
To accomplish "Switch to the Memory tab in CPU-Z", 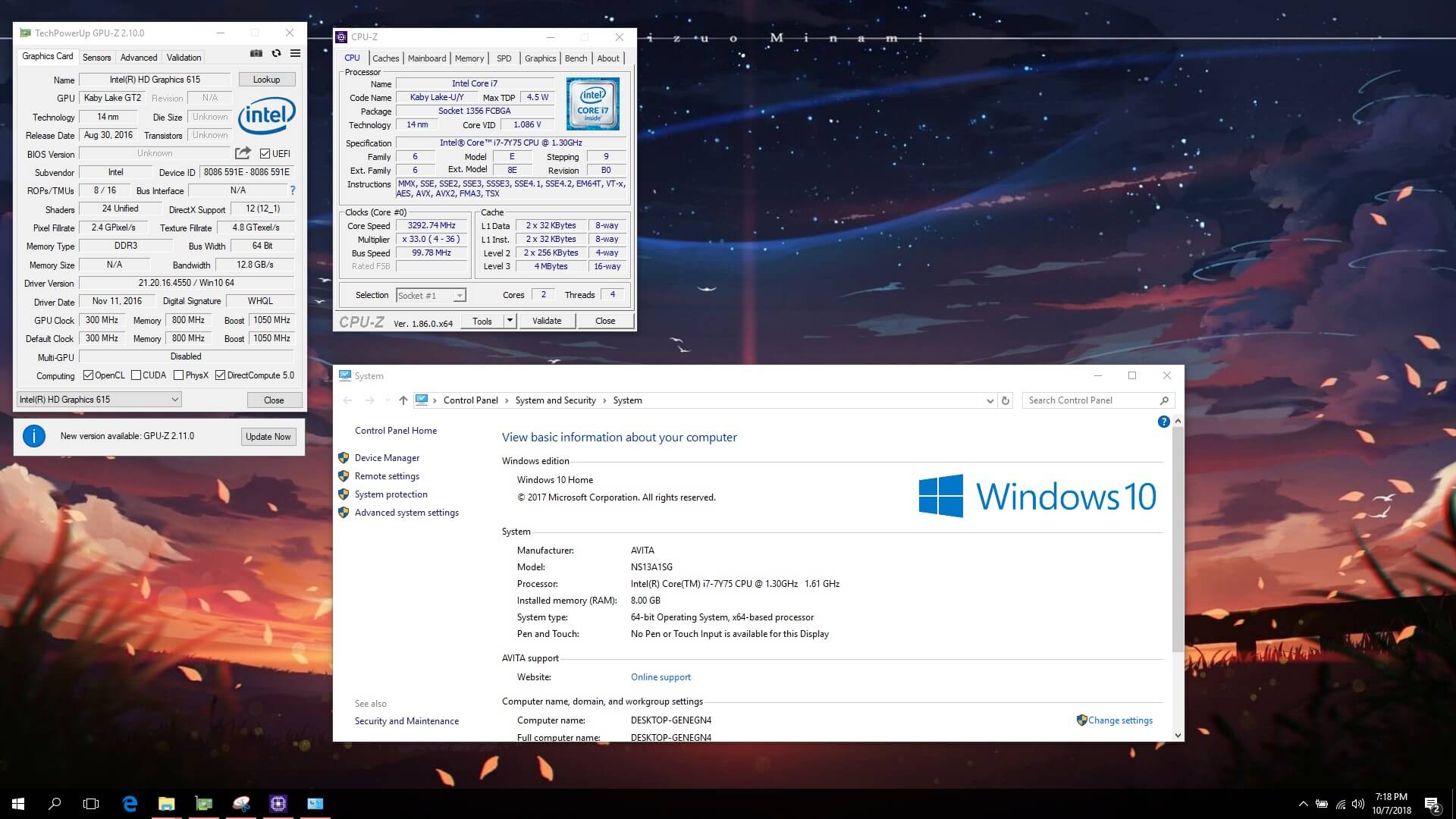I will point(469,58).
